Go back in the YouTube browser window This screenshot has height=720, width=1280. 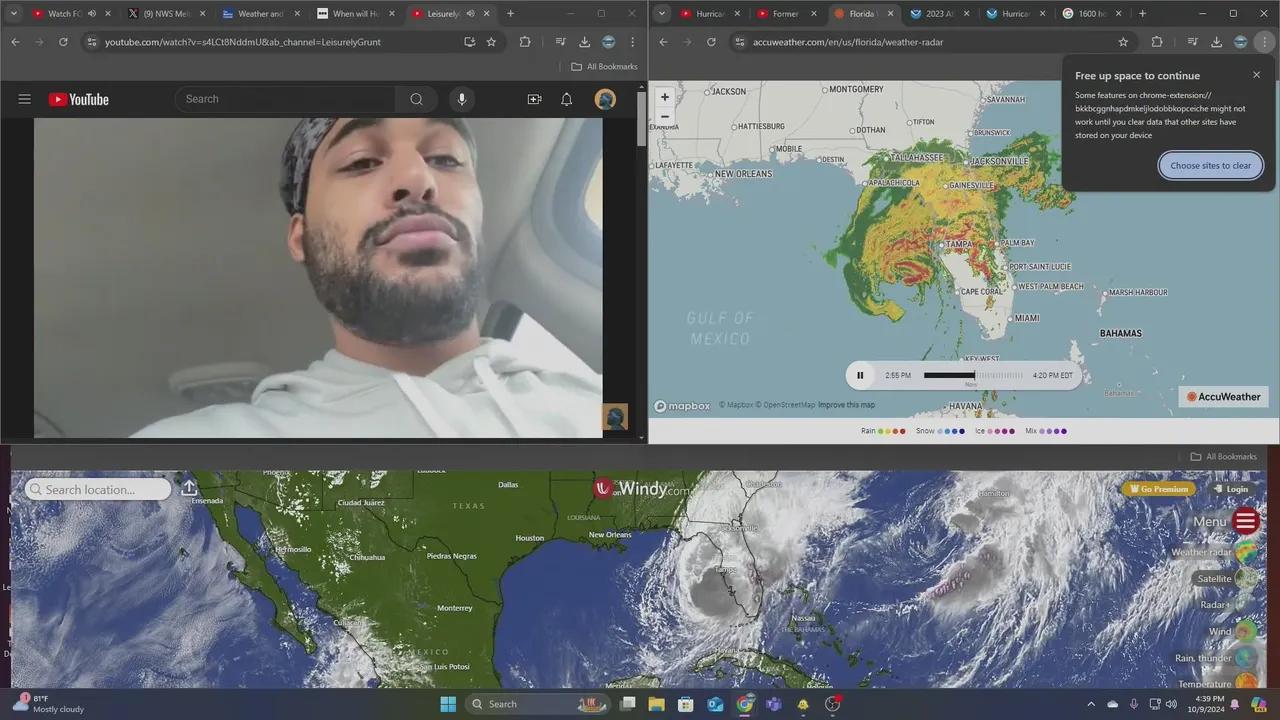click(x=15, y=42)
